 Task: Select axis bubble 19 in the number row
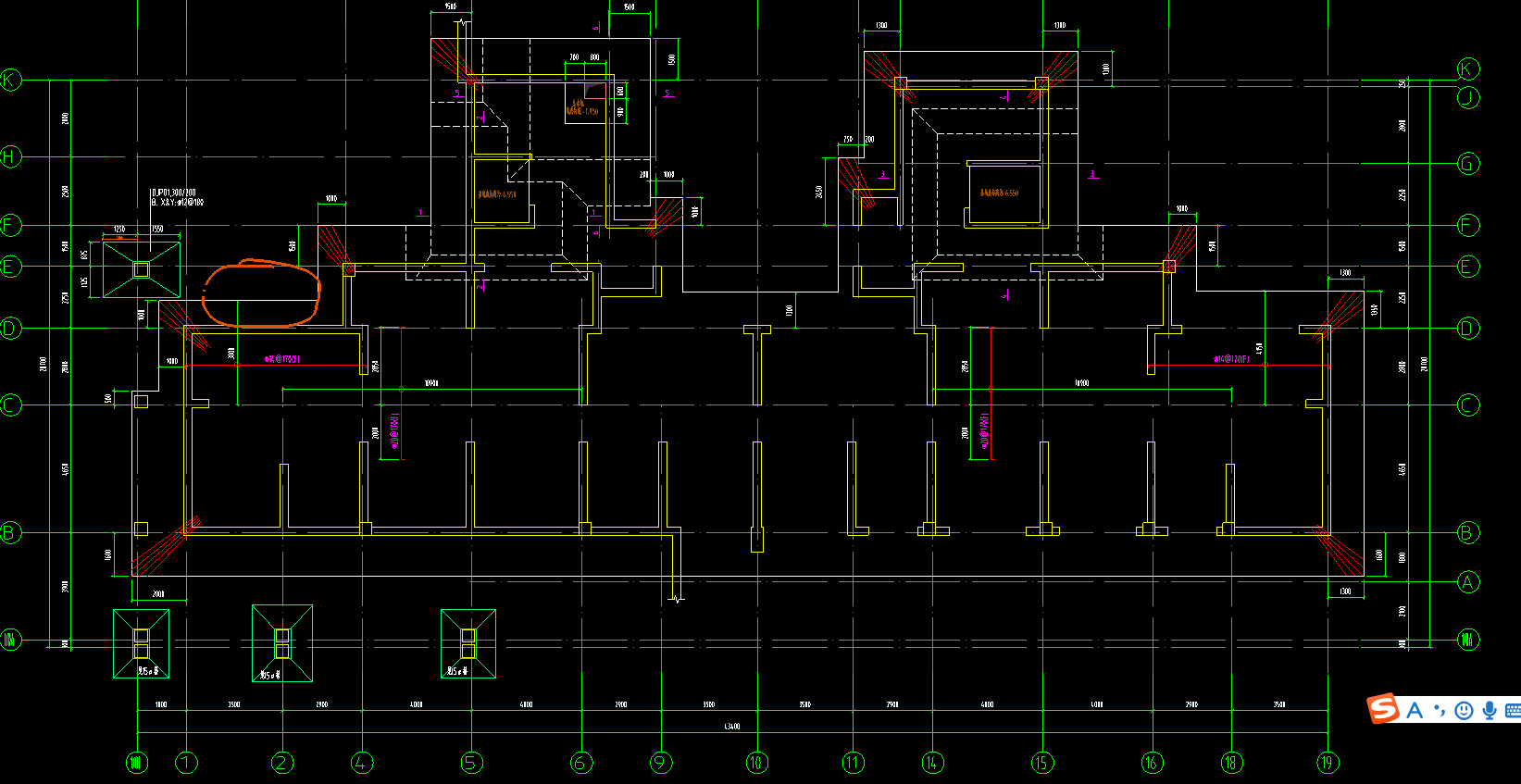(1328, 763)
